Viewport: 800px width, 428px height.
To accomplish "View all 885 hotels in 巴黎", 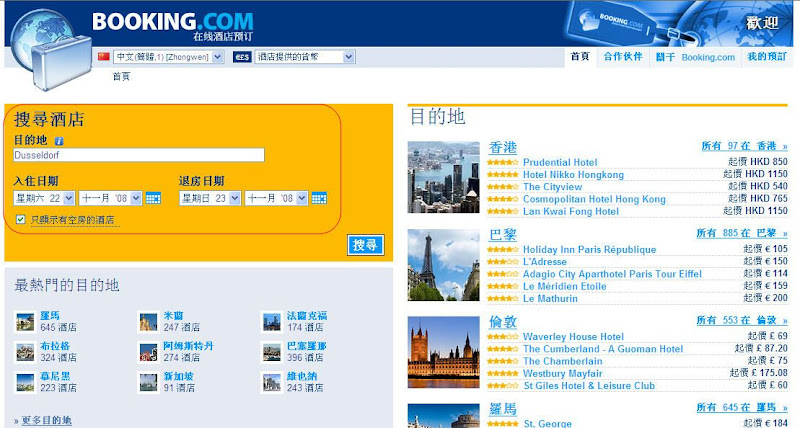I will 742,233.
